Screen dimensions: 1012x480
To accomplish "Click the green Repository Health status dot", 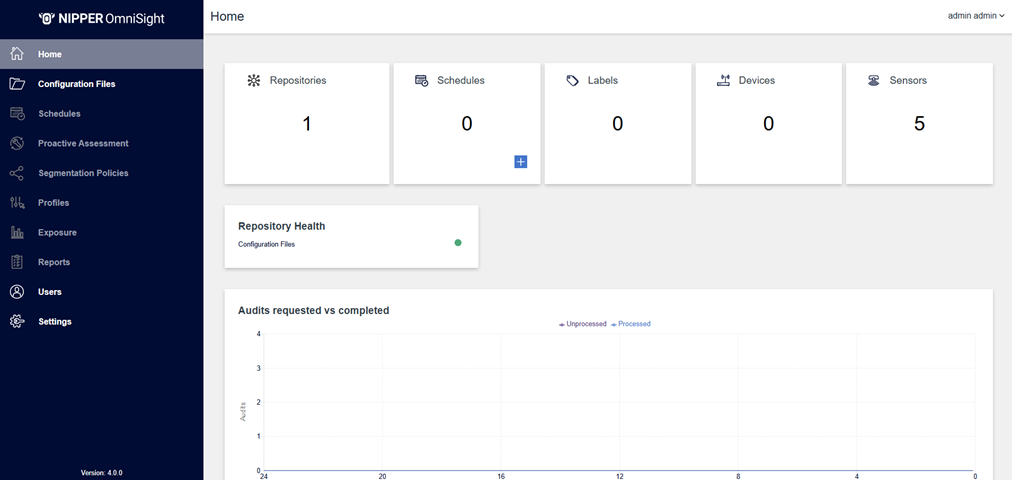I will (x=458, y=242).
